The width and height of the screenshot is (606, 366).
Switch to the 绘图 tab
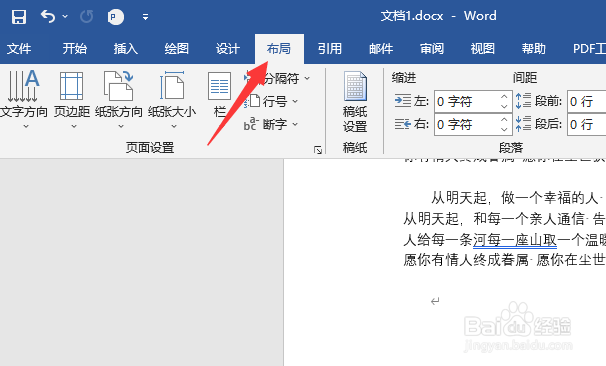click(x=177, y=49)
